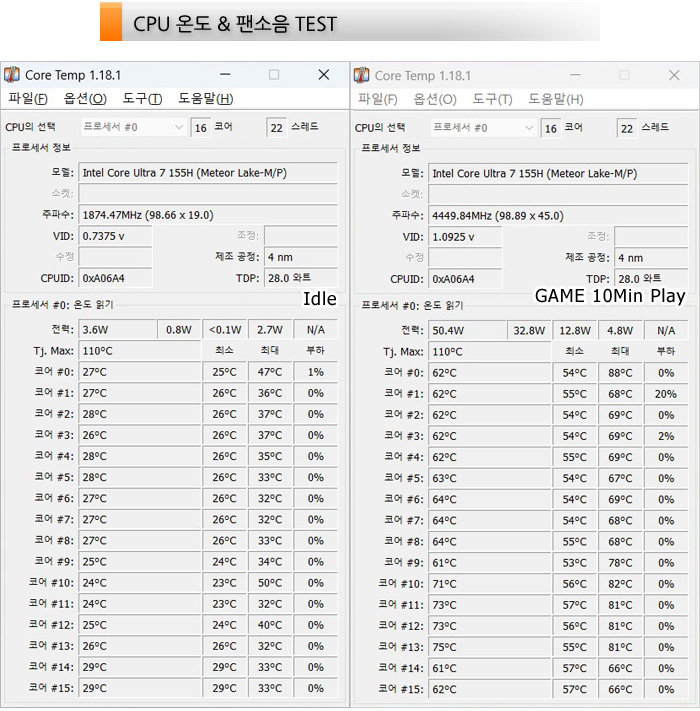Open 파일(F) menu in right Core Temp window
The image size is (700, 711).
coord(378,99)
